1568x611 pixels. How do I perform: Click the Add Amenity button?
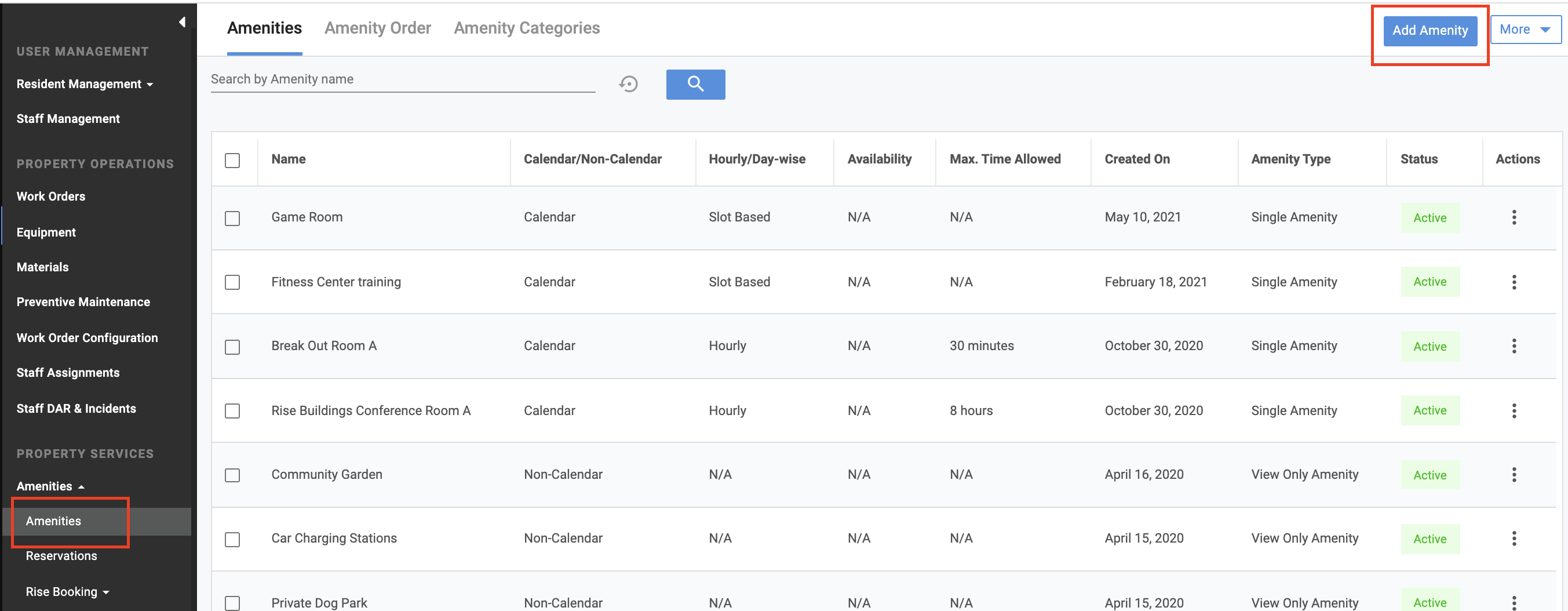(x=1429, y=31)
